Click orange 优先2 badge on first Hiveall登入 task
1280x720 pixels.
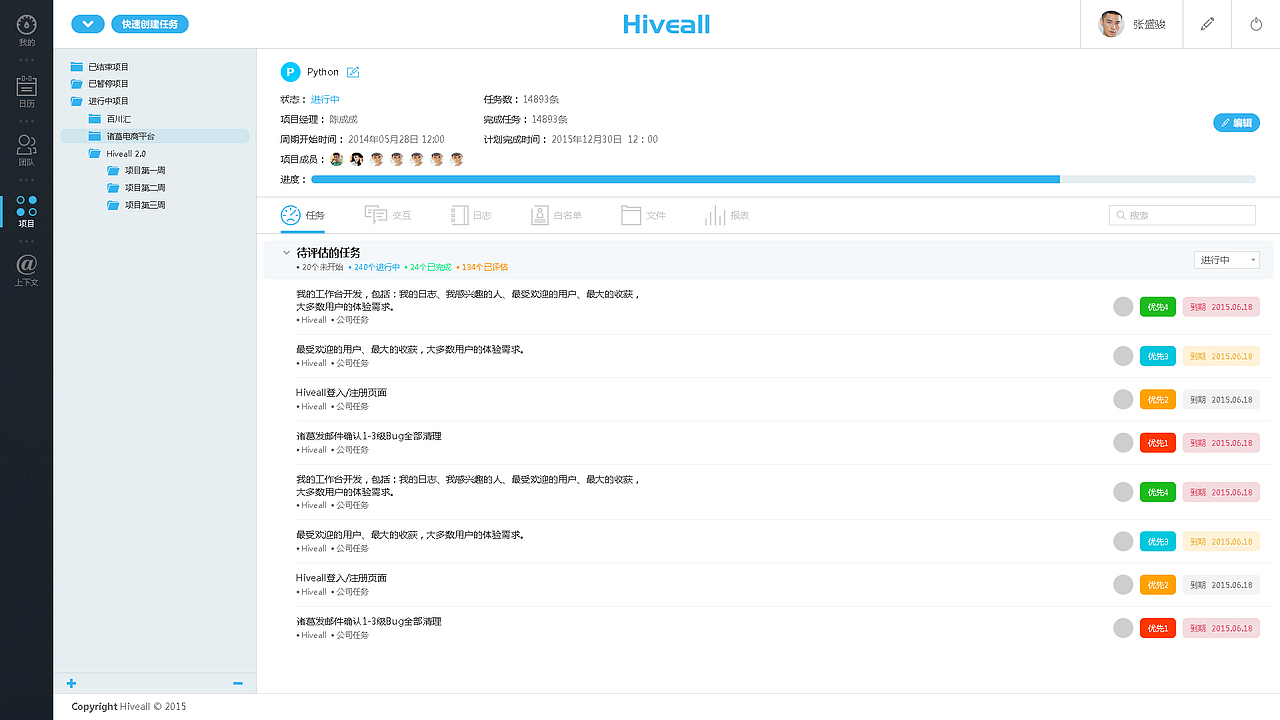click(x=1158, y=399)
